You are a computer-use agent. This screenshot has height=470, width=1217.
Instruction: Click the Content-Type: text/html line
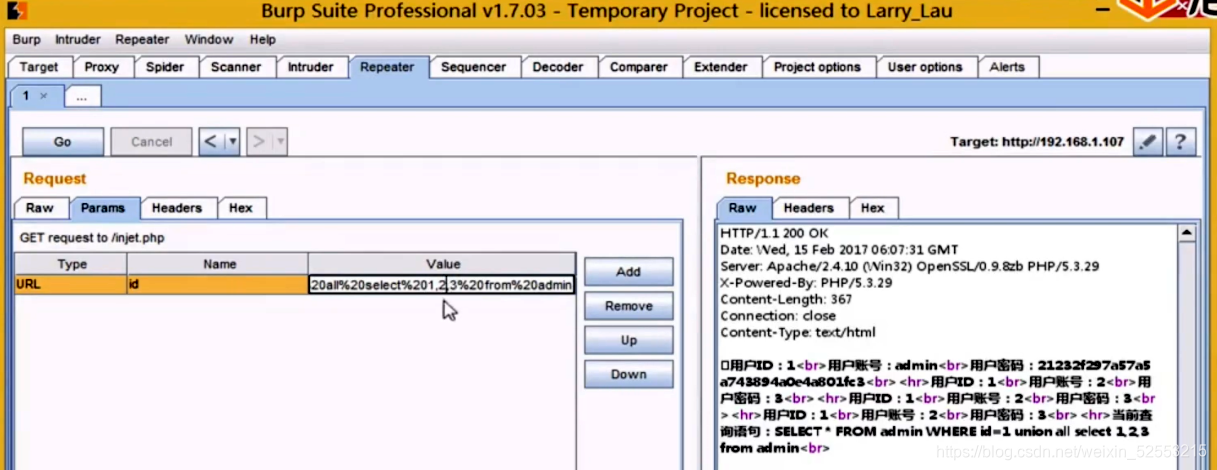(797, 332)
